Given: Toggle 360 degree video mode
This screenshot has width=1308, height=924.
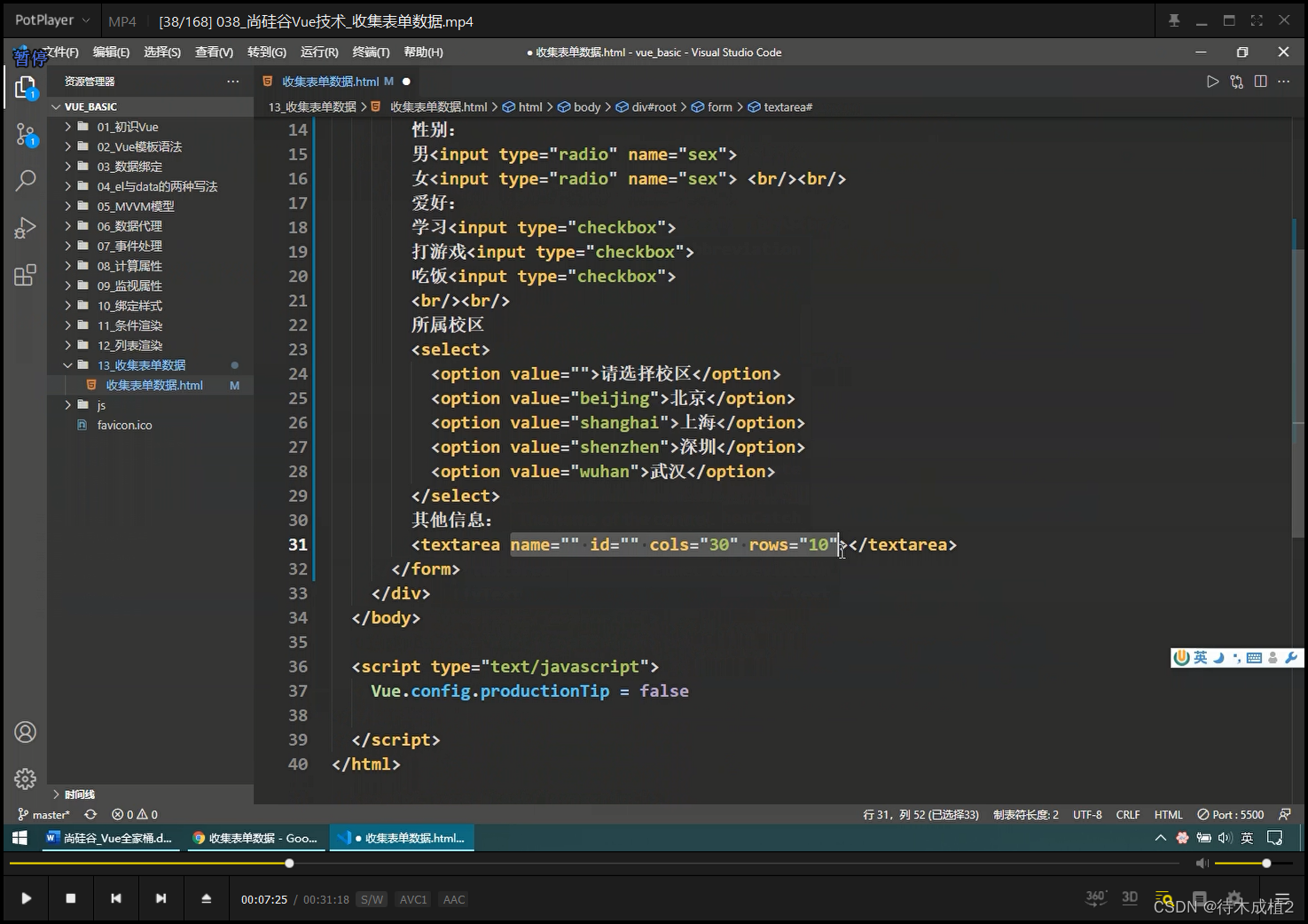Looking at the screenshot, I should tap(1096, 897).
